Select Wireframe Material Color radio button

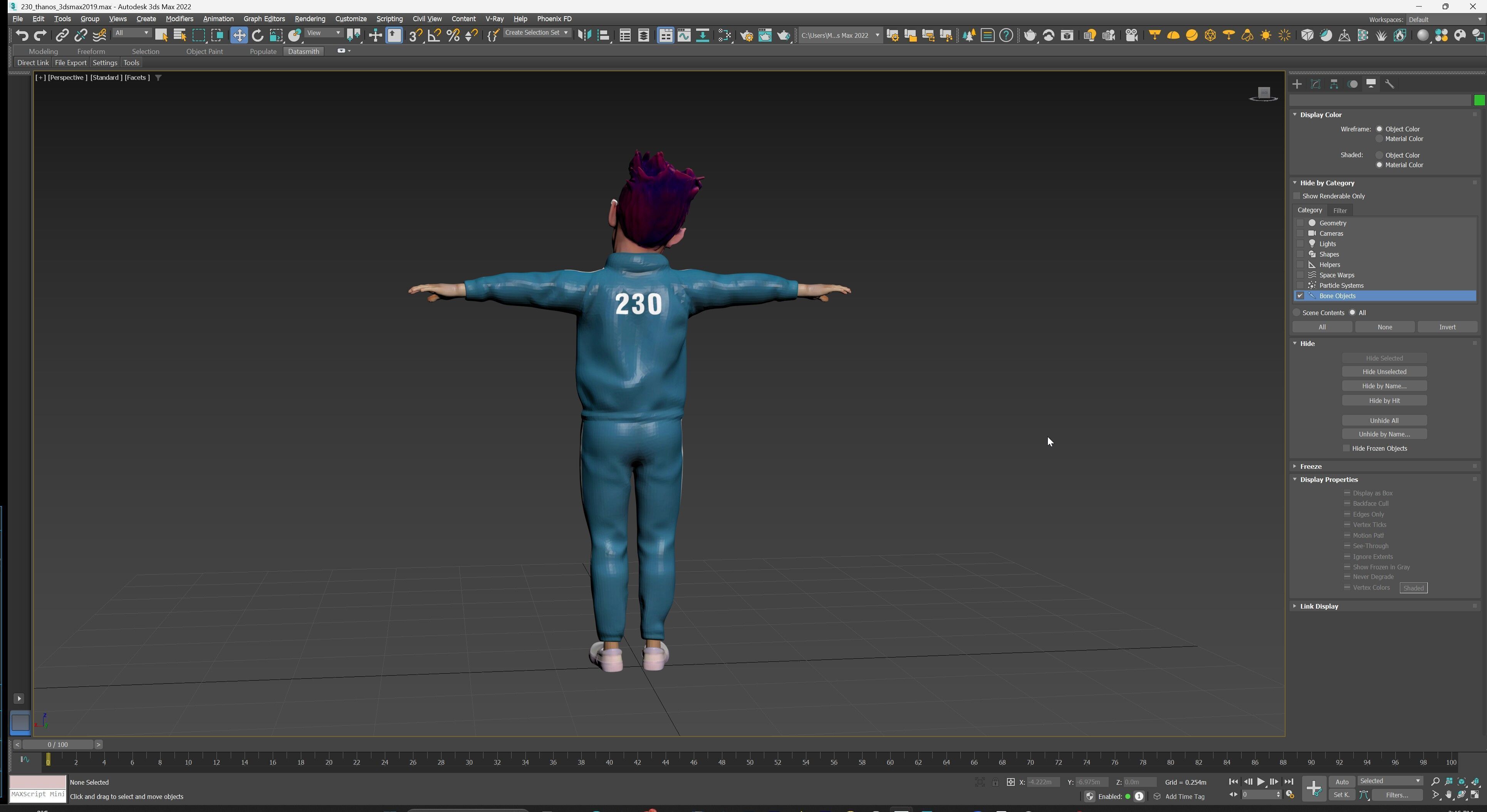[1380, 139]
